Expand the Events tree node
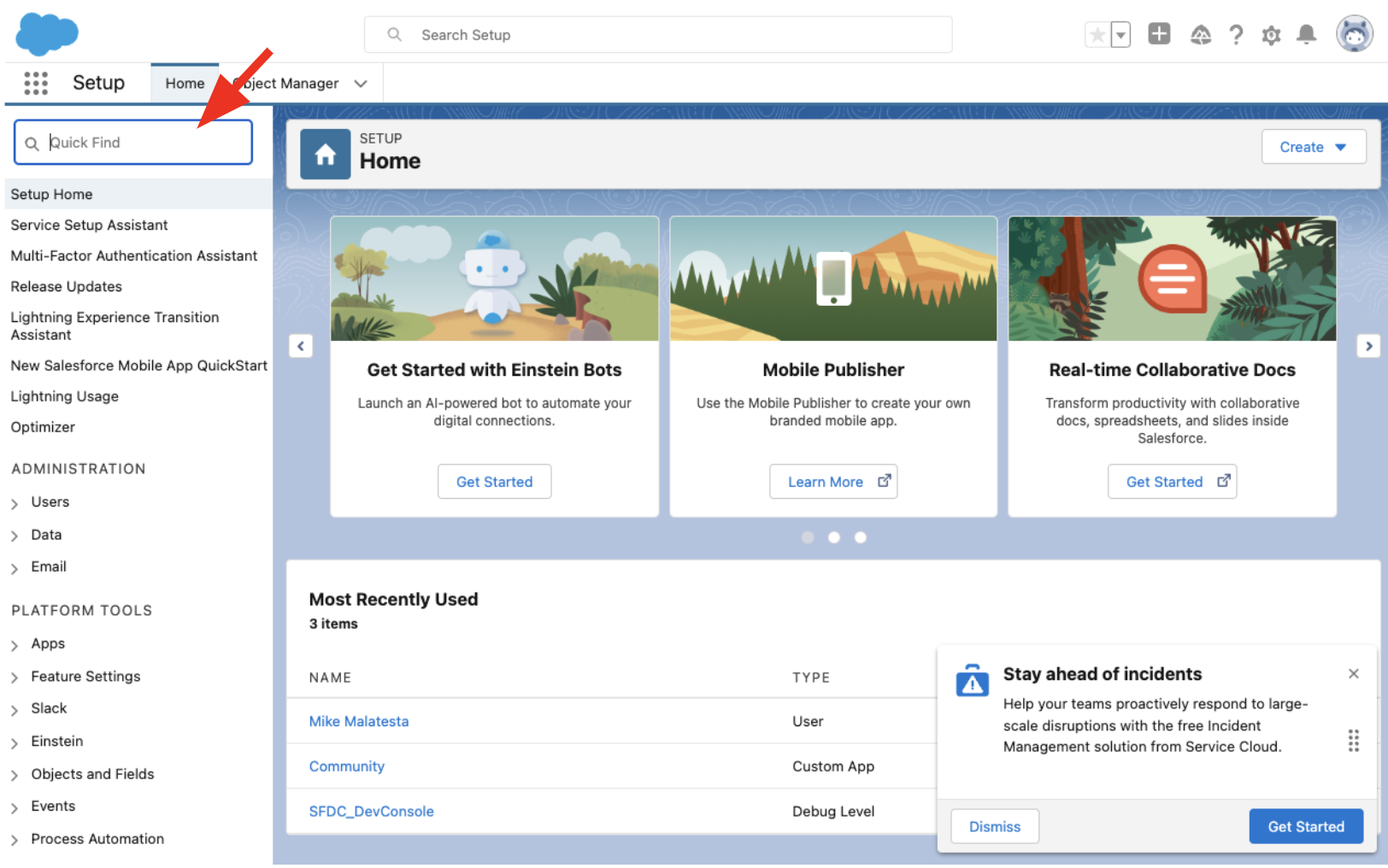 pyautogui.click(x=15, y=807)
